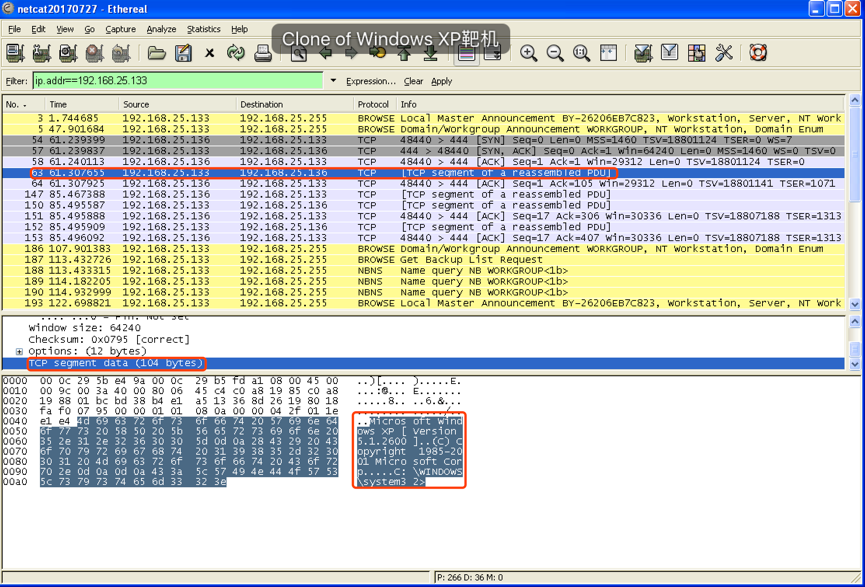Select the Window size: 64240 line
This screenshot has height=587, width=865.
point(84,328)
